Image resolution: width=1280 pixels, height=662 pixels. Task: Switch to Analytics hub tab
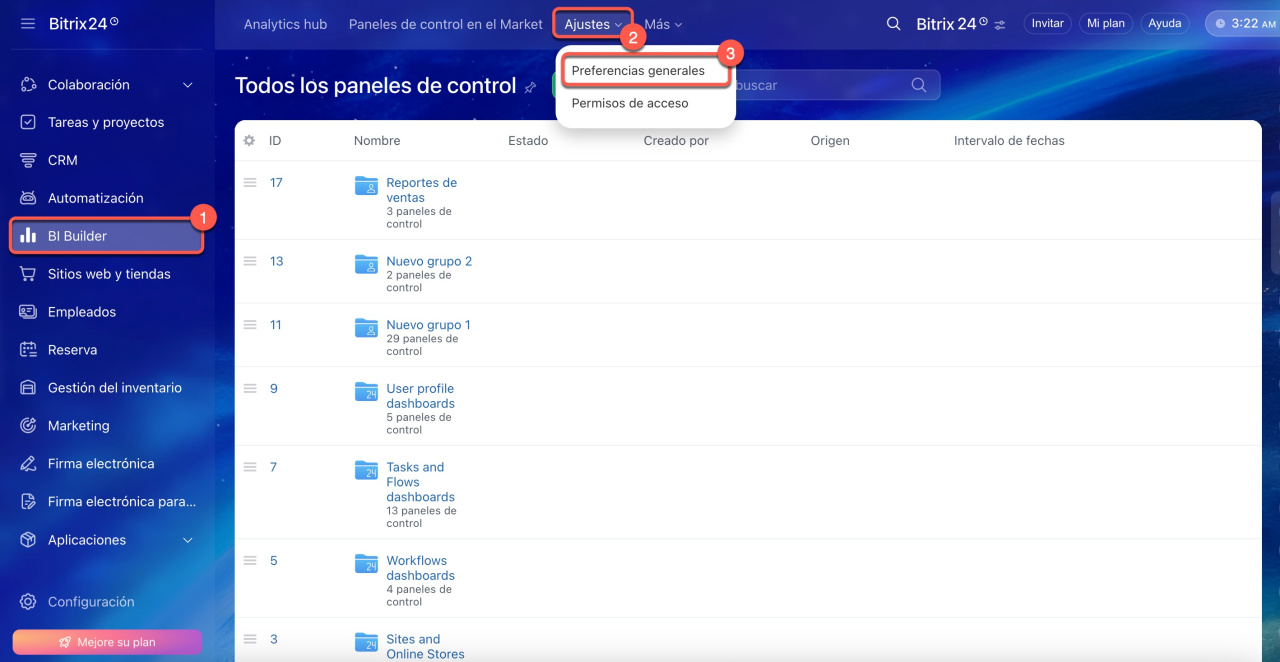[x=285, y=24]
